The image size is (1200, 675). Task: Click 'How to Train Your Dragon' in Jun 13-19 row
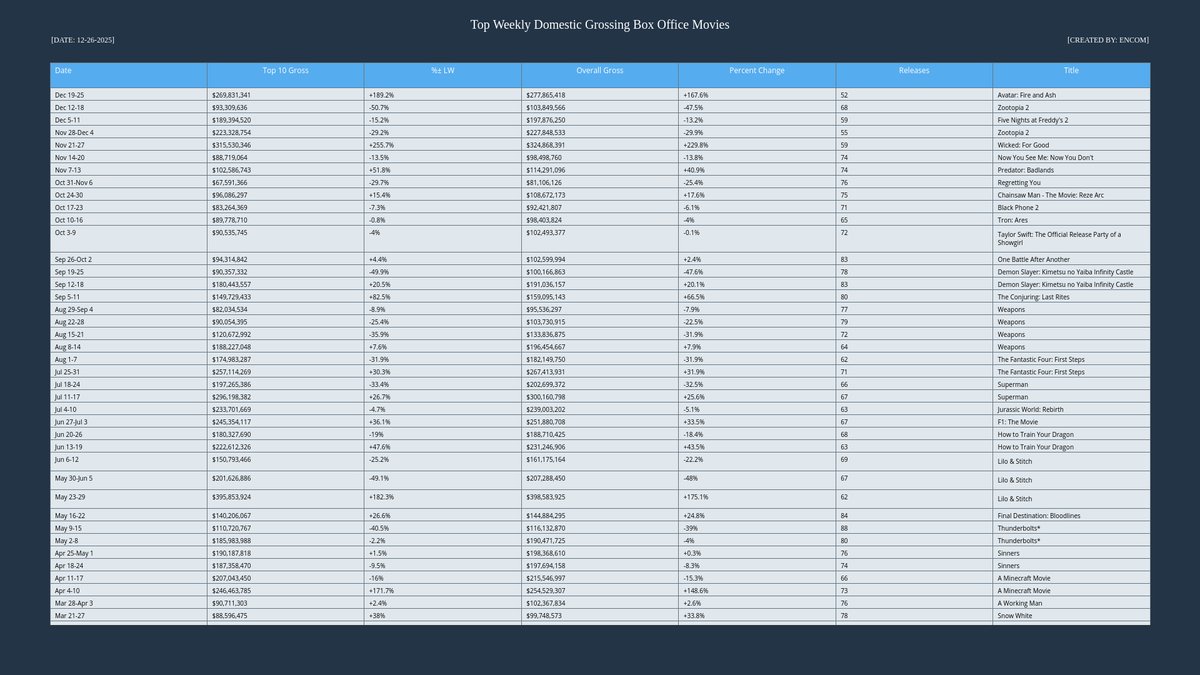pos(1071,447)
